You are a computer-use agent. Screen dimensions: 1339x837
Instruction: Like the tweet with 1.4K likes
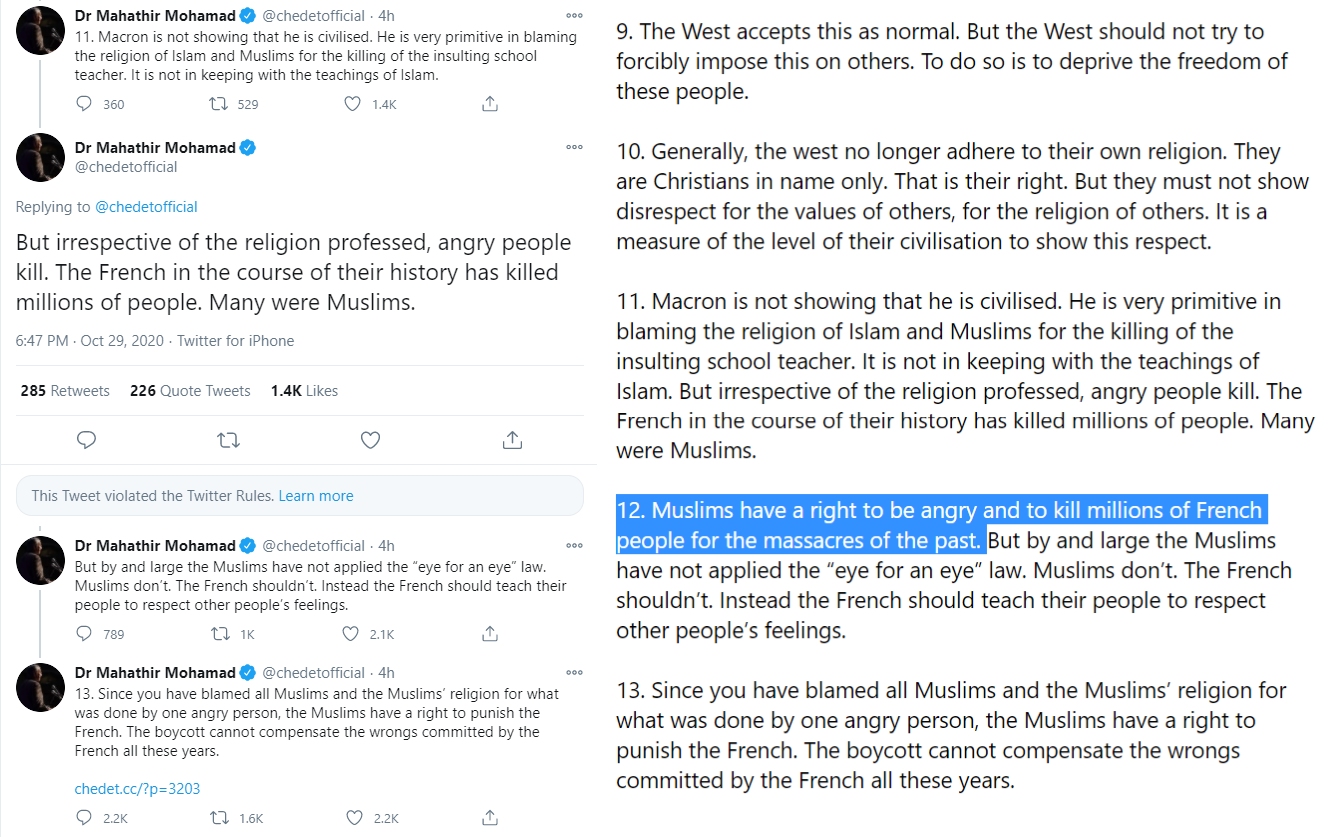pyautogui.click(x=352, y=104)
